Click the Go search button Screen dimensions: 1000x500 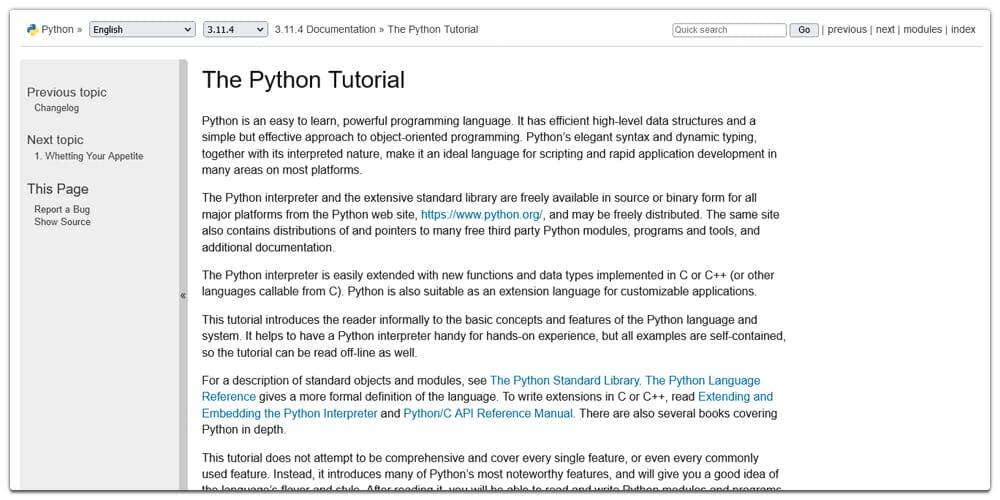804,30
